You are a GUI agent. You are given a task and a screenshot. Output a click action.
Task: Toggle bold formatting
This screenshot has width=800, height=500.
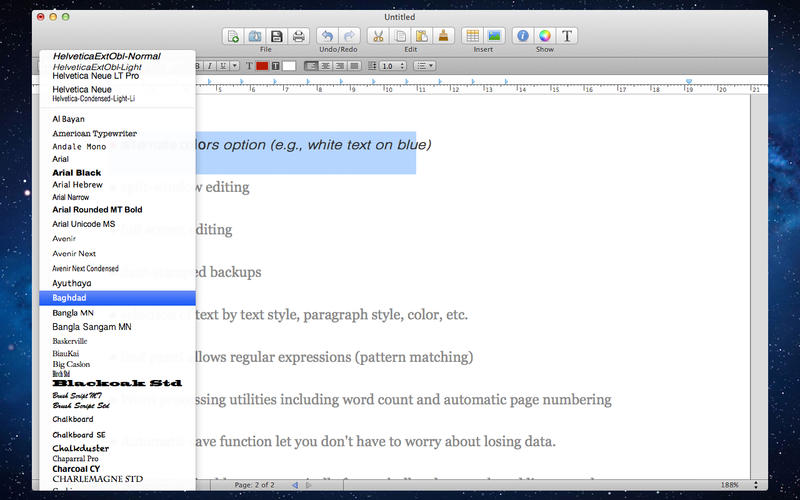(198, 66)
